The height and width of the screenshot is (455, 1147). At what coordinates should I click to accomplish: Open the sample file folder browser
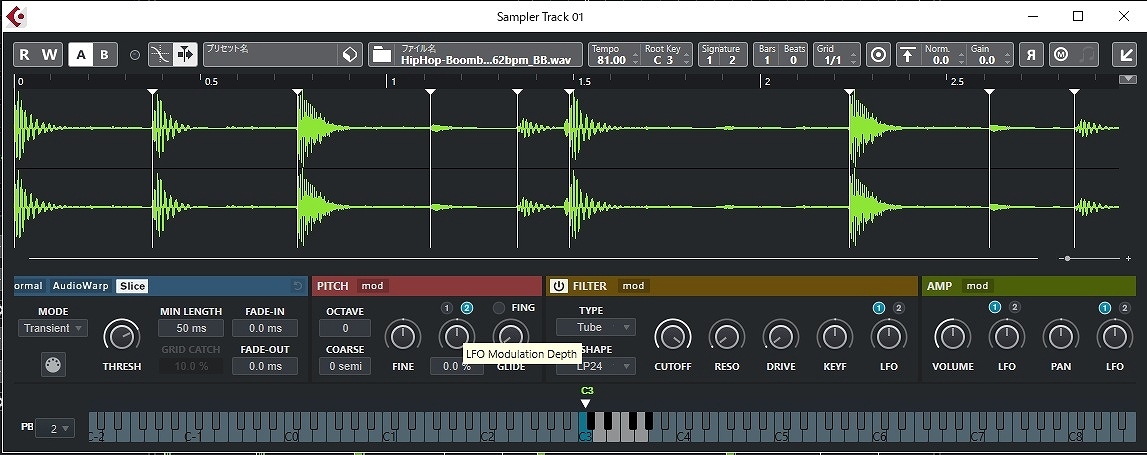click(382, 55)
